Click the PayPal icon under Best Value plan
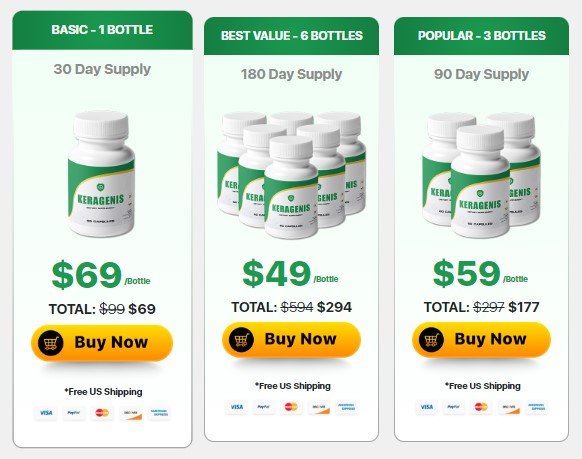582x459 pixels. (264, 407)
